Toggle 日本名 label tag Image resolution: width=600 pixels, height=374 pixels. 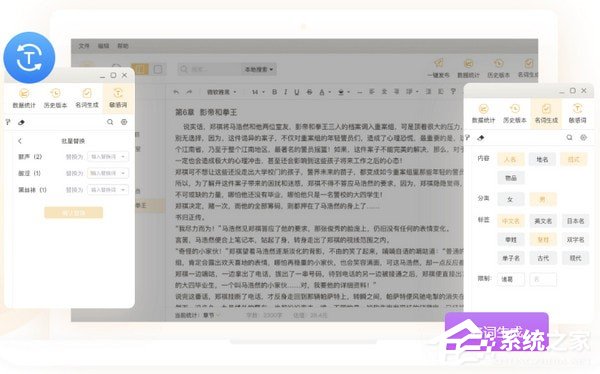[575, 221]
